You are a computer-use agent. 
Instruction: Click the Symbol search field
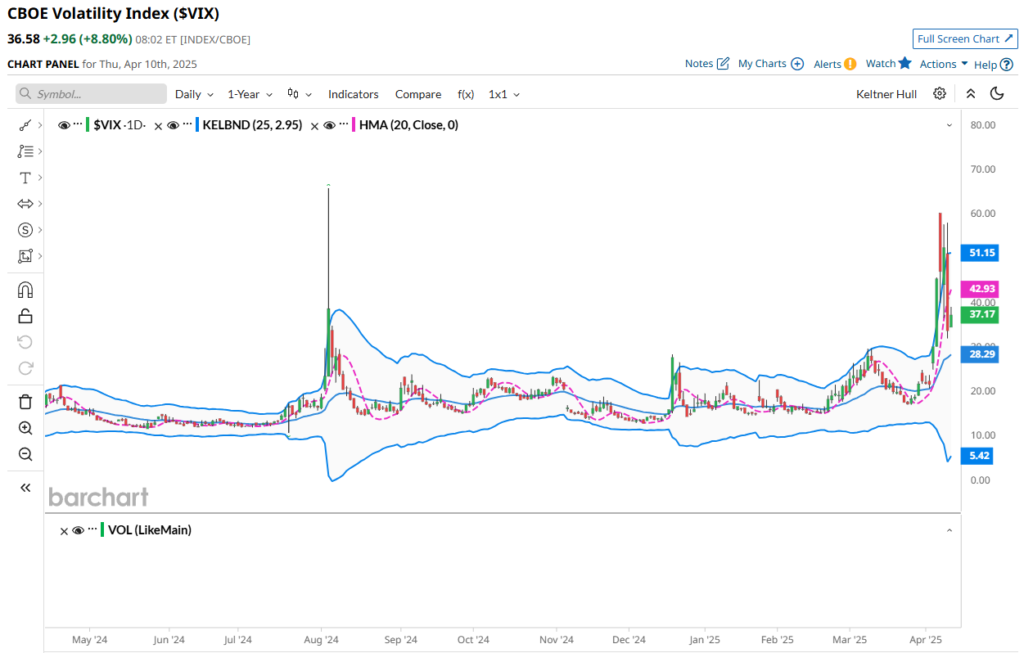click(x=92, y=94)
